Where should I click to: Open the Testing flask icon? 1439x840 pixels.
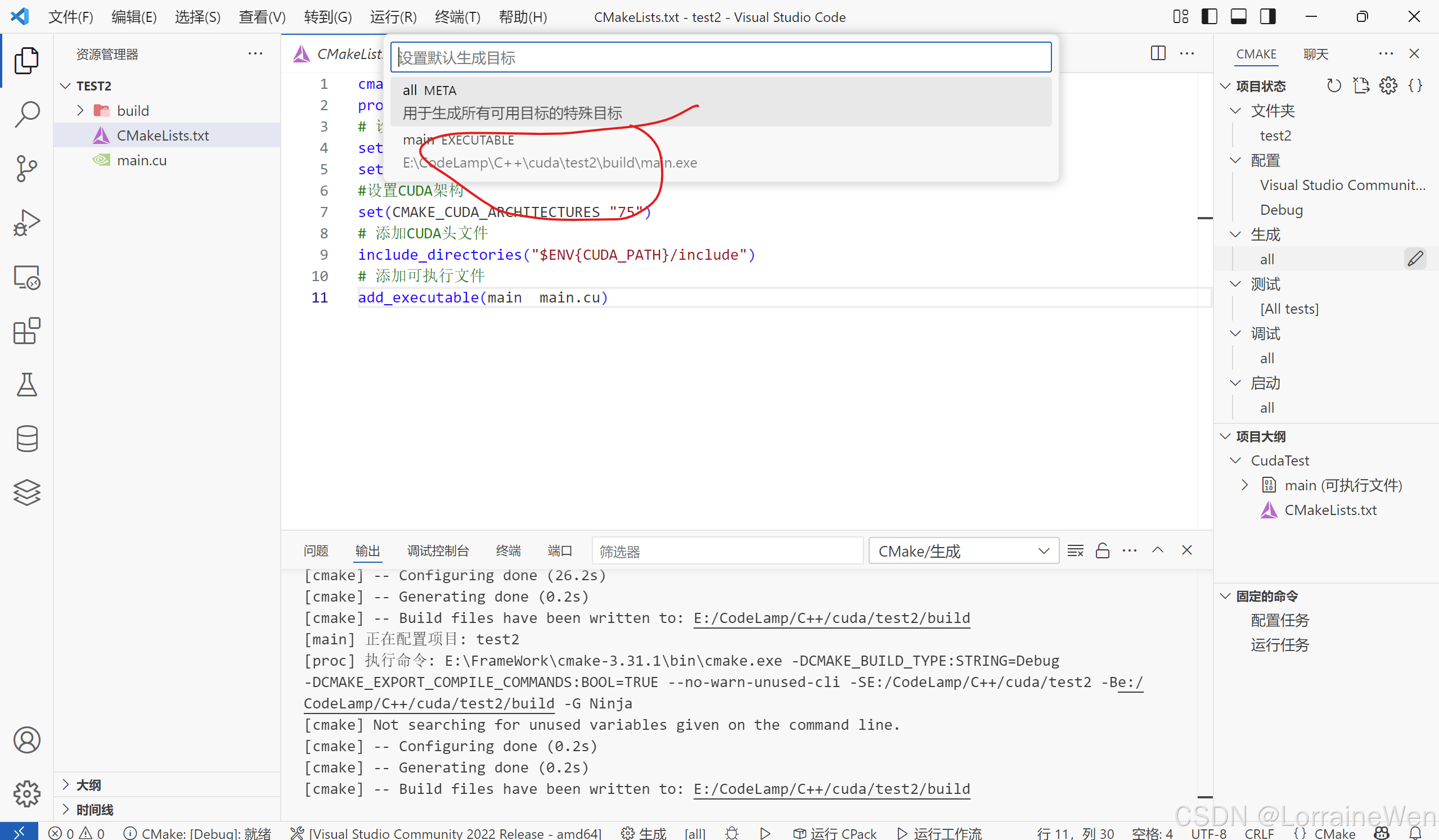pyautogui.click(x=26, y=385)
